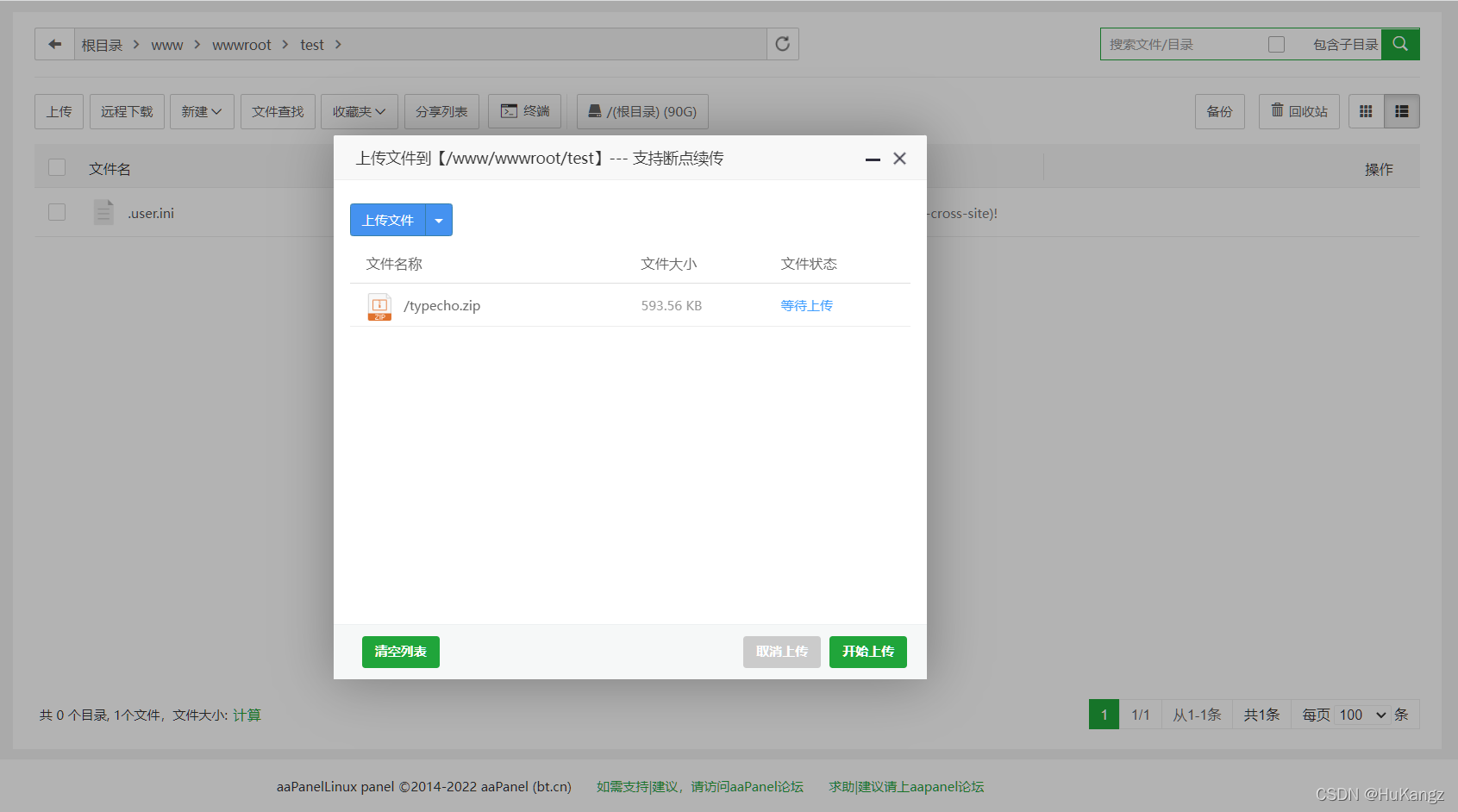Open the 求助|建议 aapanel forum link
This screenshot has height=812, width=1458.
click(x=906, y=786)
